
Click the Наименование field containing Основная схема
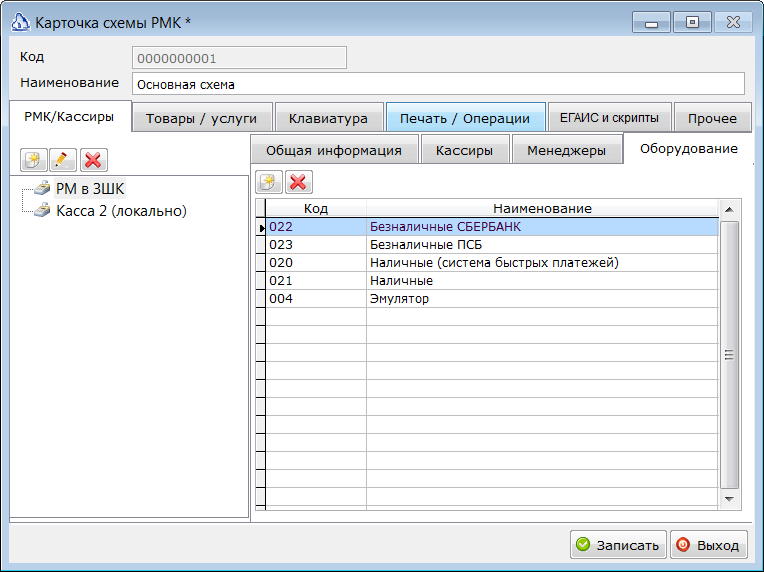point(438,84)
